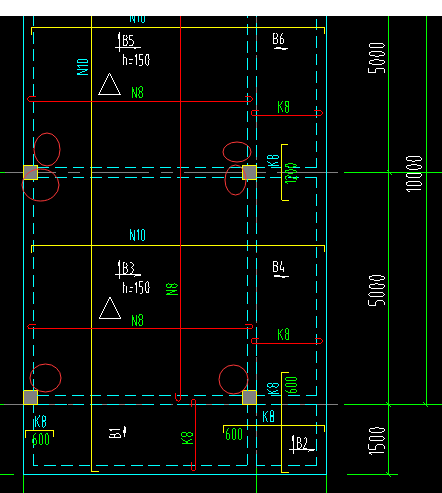442x493 pixels.
Task: Click cyan K8 label above bottom-left 600
Action: coord(41,422)
